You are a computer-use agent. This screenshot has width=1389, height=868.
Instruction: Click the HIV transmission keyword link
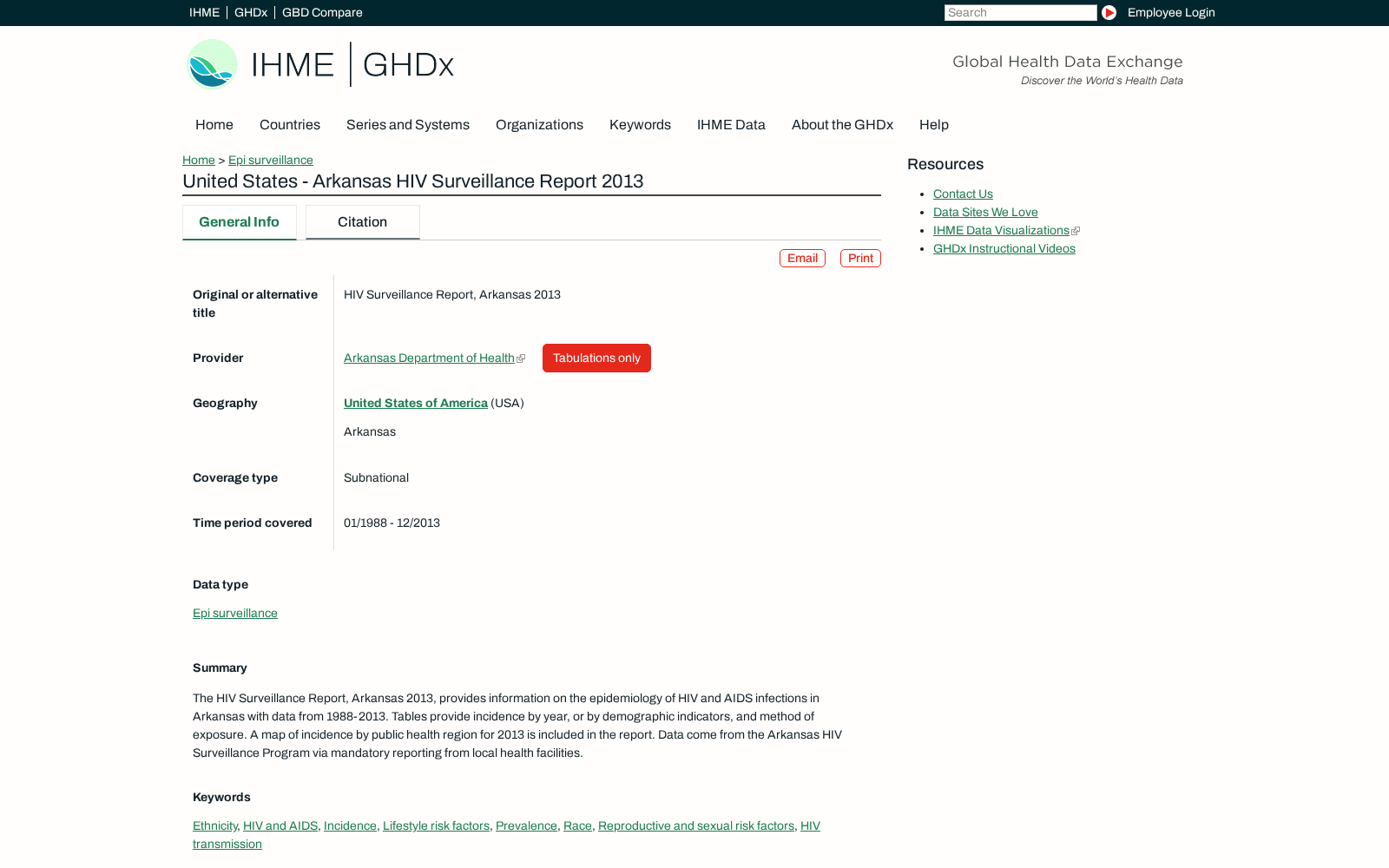(x=227, y=845)
